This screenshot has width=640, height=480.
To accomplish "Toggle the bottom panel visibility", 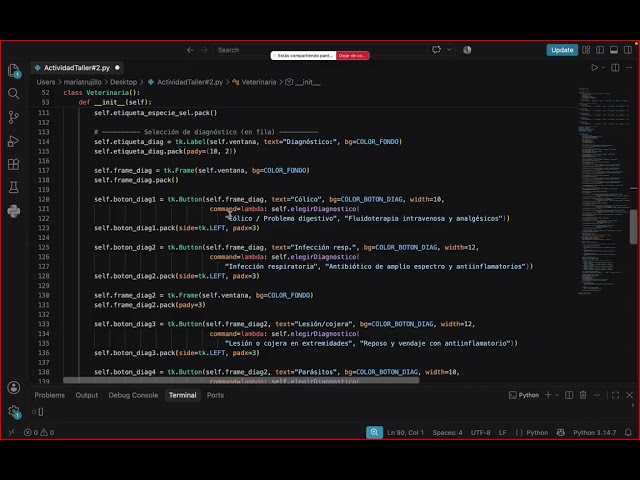I will coord(614,50).
